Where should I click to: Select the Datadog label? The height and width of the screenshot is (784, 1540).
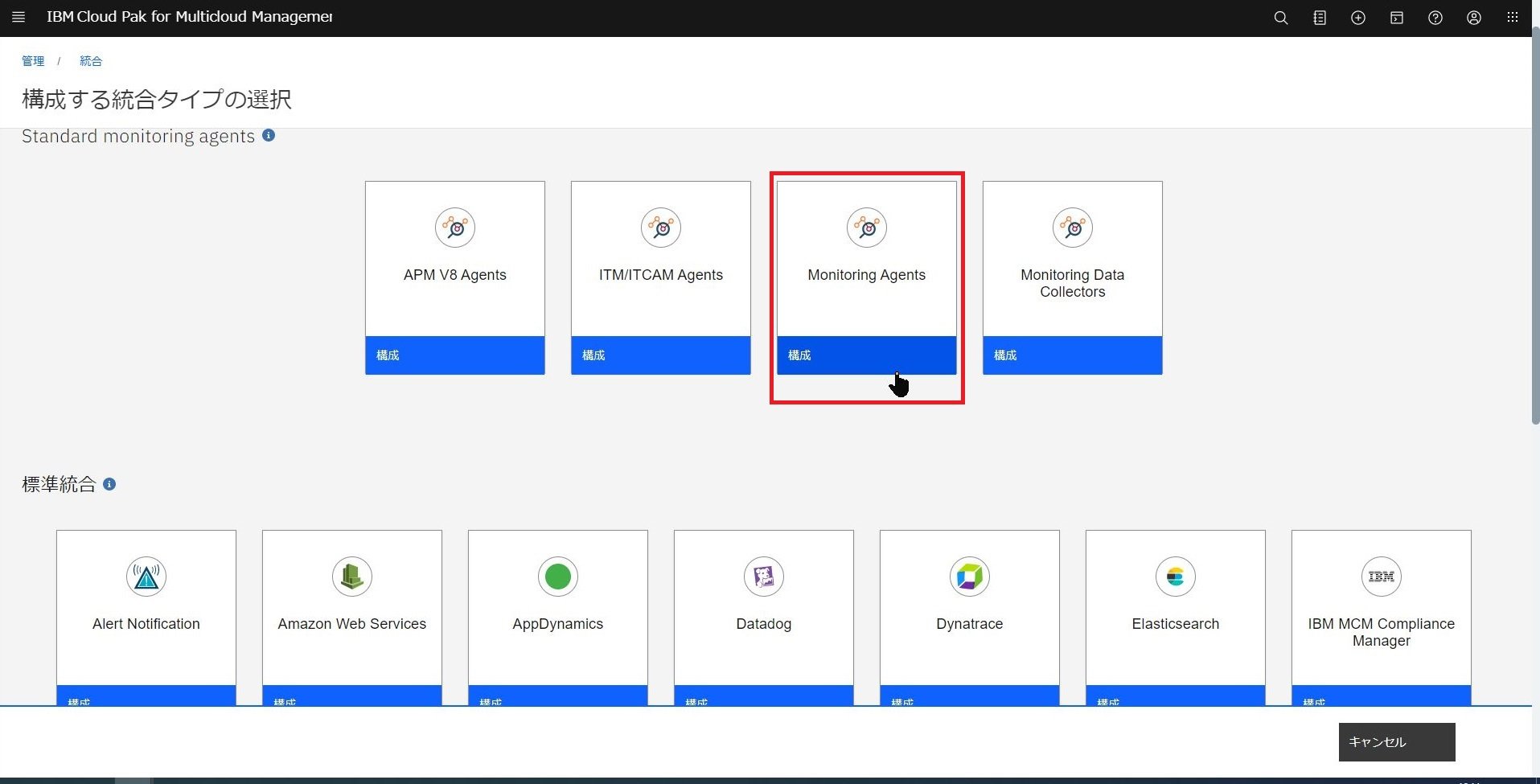764,624
